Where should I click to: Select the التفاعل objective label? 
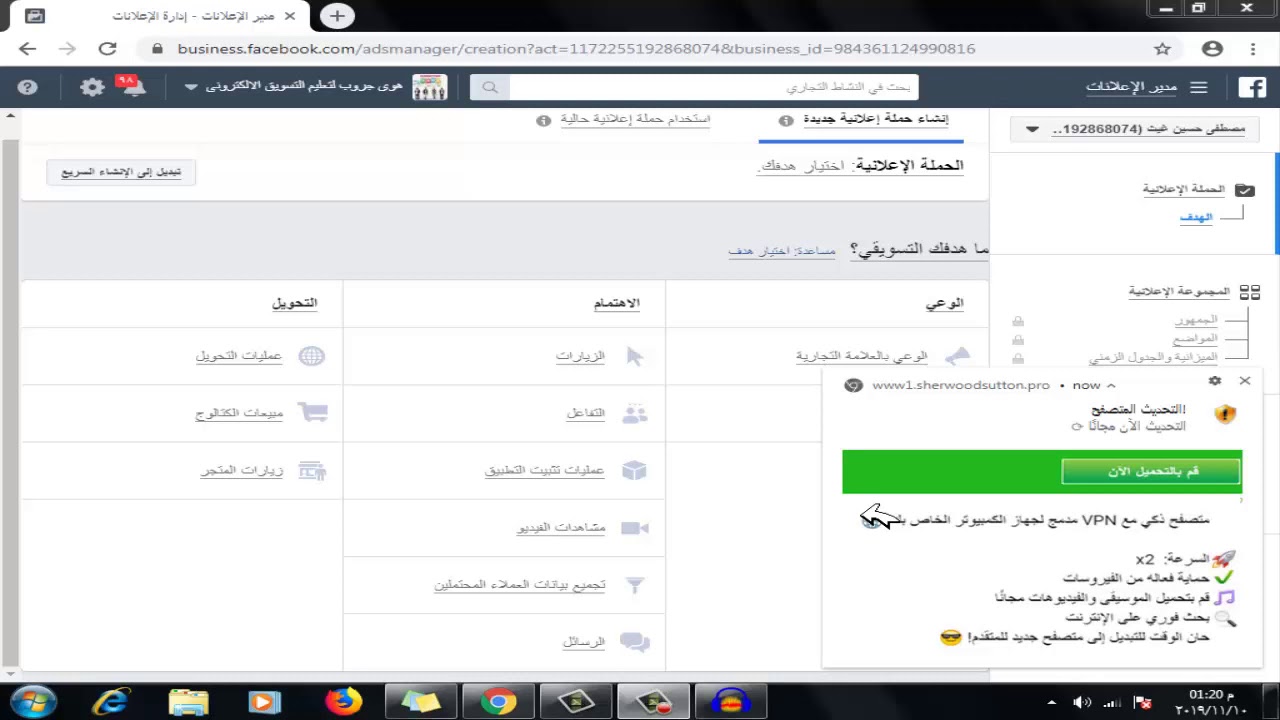tap(585, 413)
